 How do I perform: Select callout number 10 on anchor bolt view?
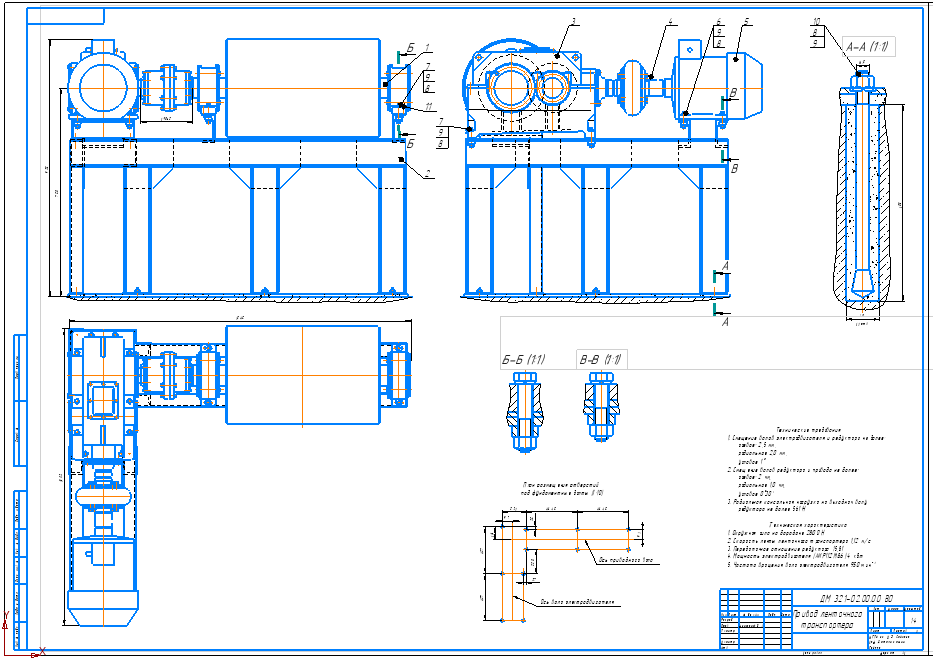point(816,22)
